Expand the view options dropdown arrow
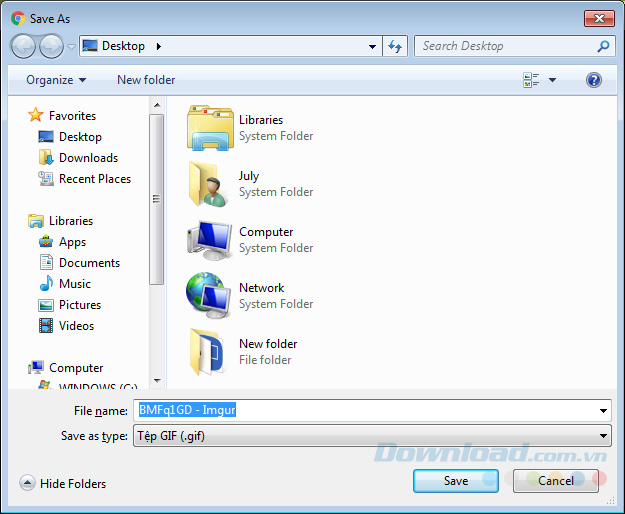625x514 pixels. (x=552, y=80)
